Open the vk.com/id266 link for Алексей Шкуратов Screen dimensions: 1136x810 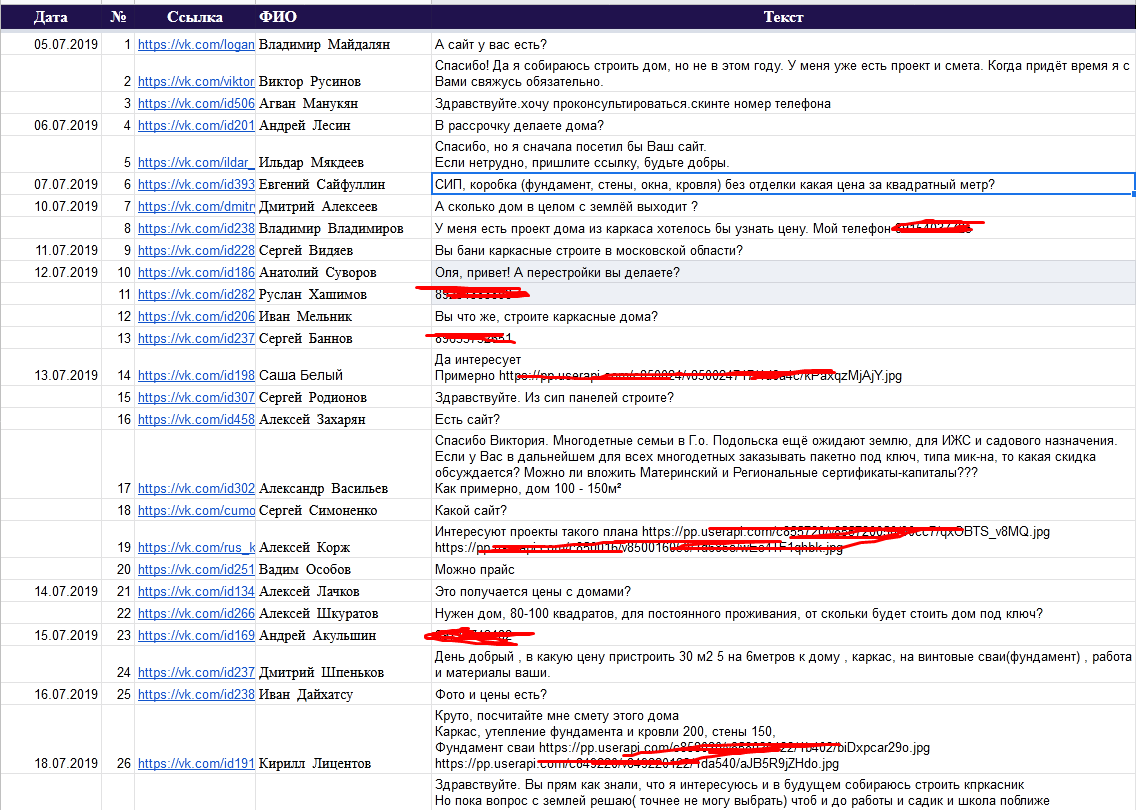196,613
